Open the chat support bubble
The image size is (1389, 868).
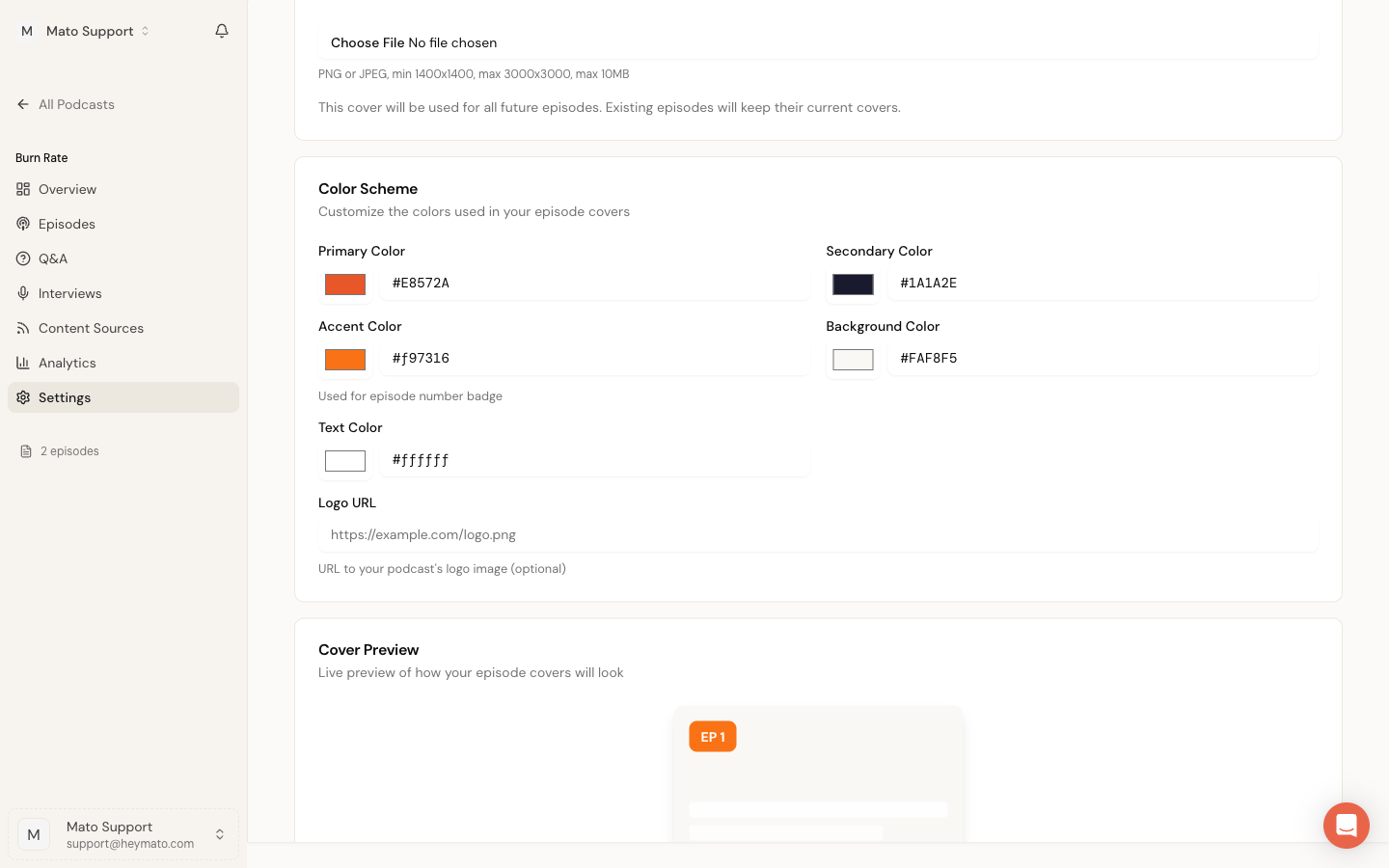point(1347,826)
